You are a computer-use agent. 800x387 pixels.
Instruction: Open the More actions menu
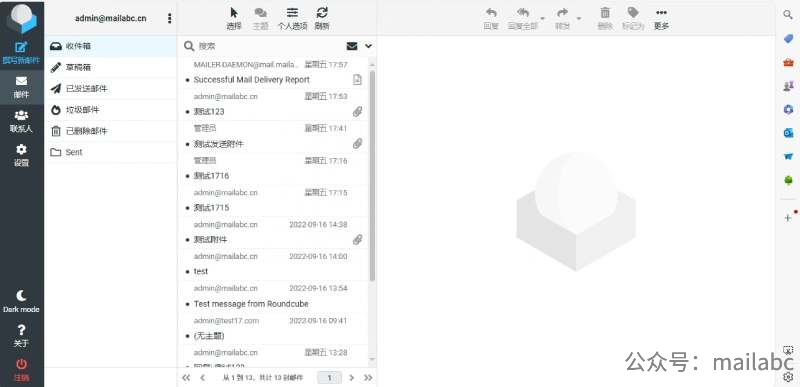pyautogui.click(x=661, y=18)
